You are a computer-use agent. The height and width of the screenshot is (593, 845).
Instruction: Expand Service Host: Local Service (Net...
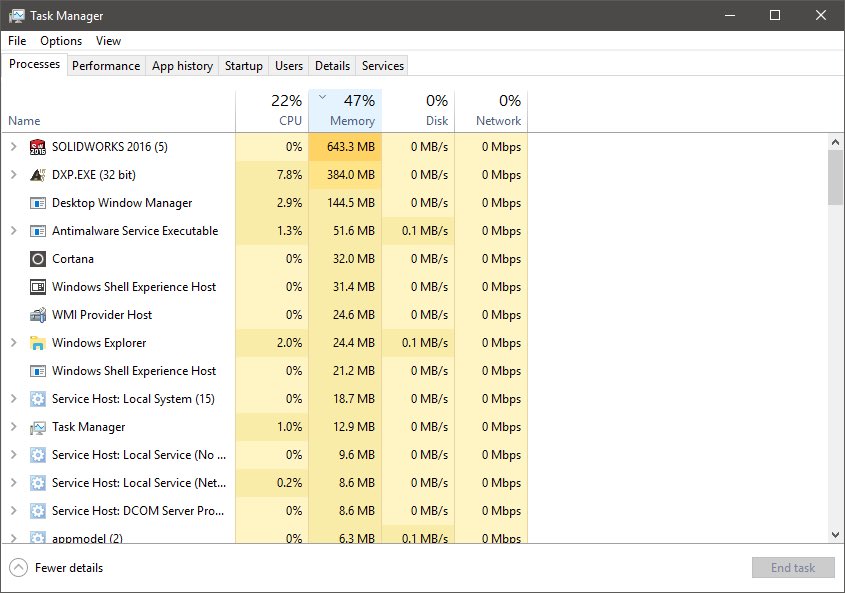pos(13,483)
